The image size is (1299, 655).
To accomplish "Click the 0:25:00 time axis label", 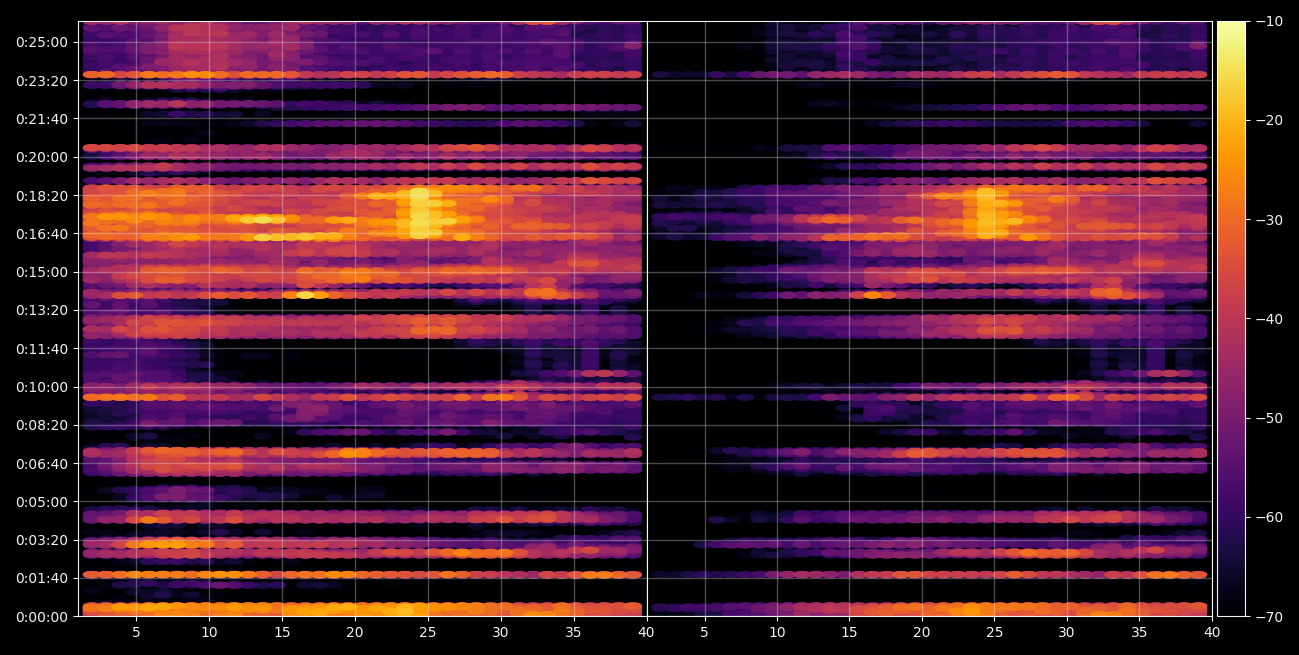I will point(42,42).
